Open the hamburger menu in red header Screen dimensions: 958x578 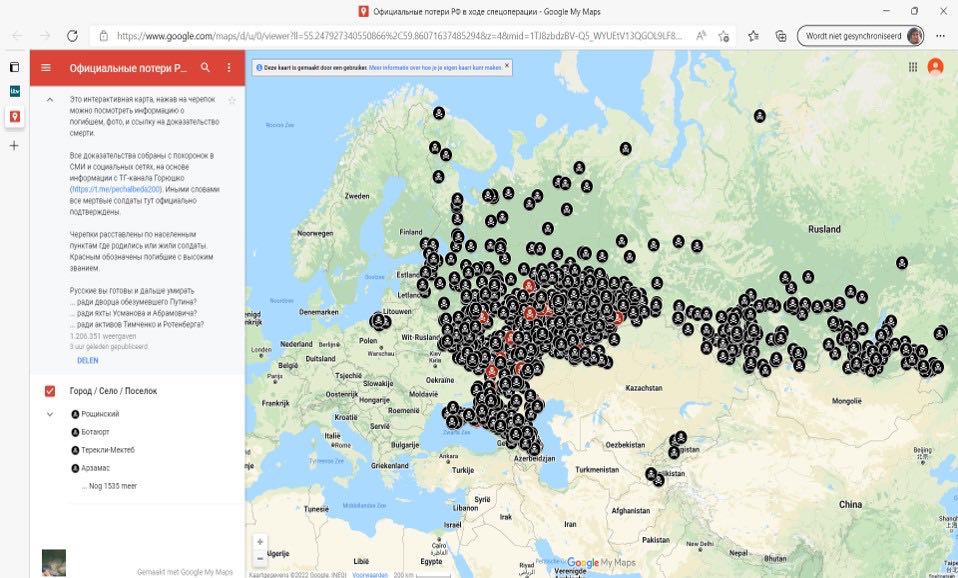point(46,67)
